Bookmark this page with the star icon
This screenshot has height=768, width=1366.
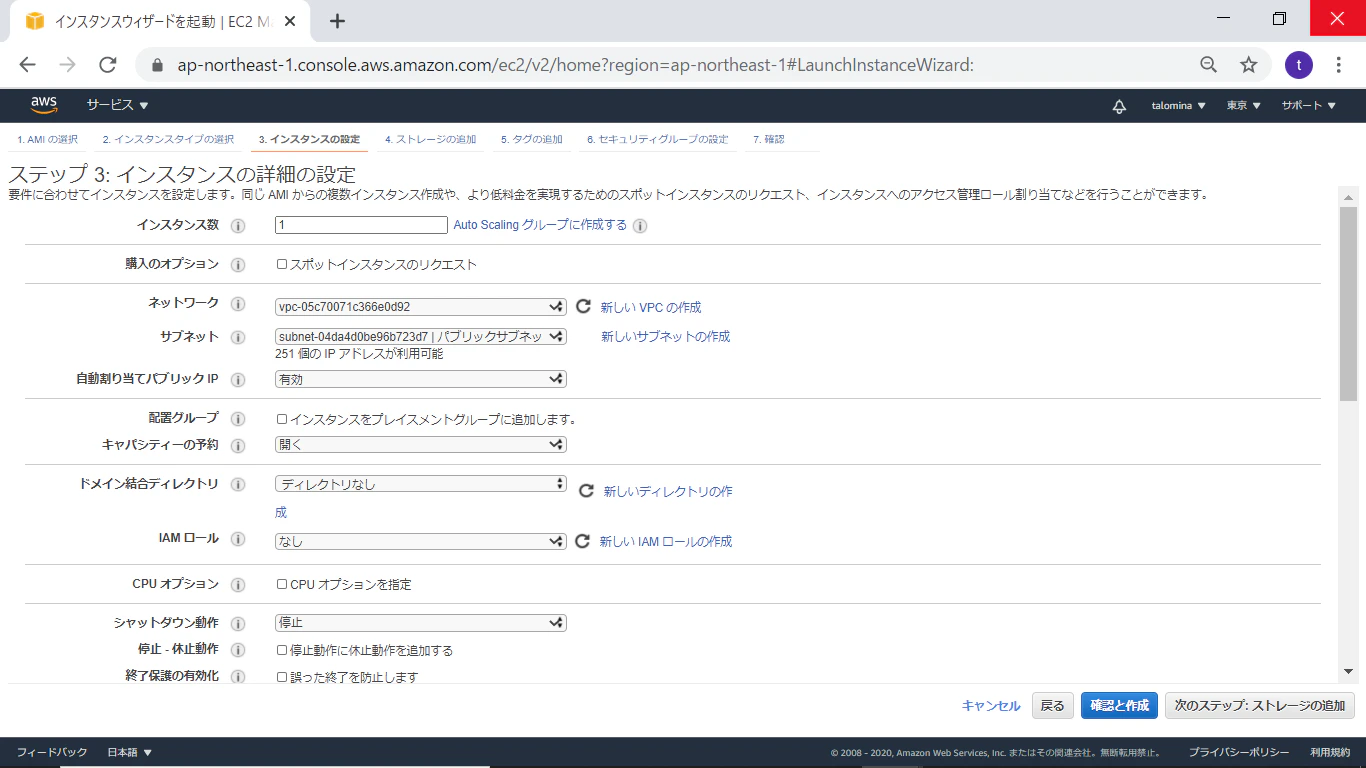tap(1248, 65)
